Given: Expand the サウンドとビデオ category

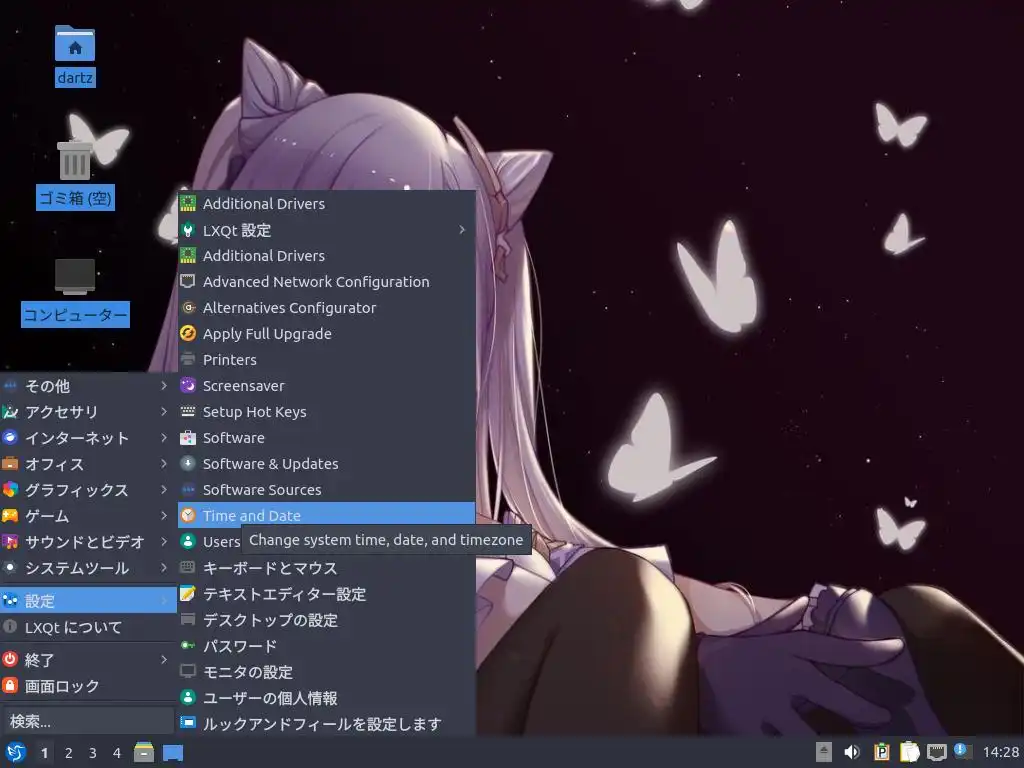Looking at the screenshot, I should (x=88, y=542).
